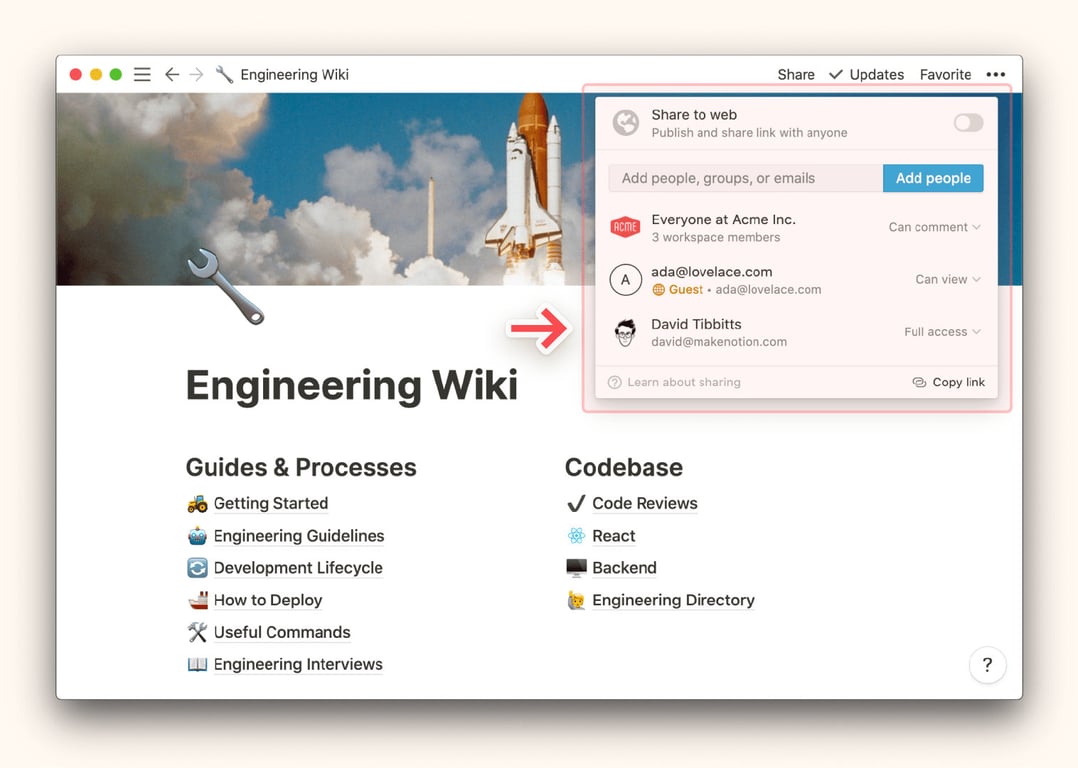
Task: Click the Acme Inc. workspace logo
Action: pos(625,228)
